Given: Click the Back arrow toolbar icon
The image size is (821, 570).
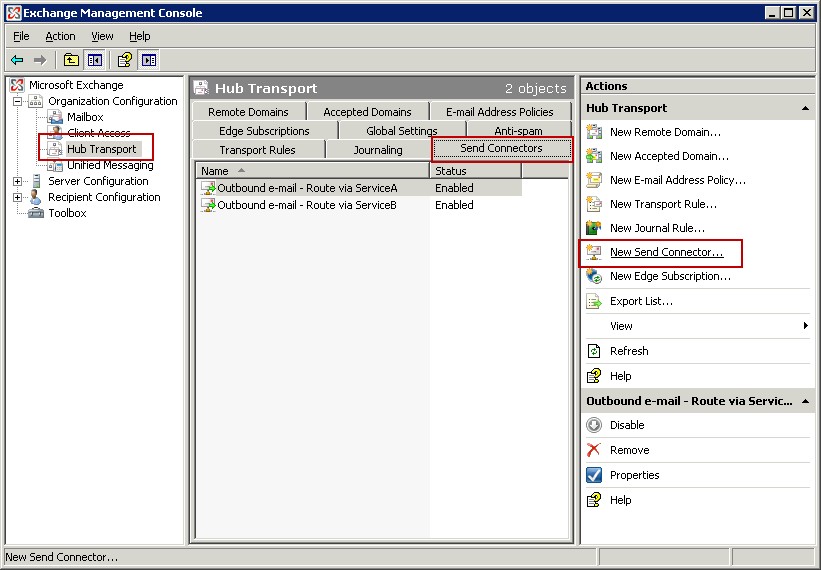Looking at the screenshot, I should point(17,60).
